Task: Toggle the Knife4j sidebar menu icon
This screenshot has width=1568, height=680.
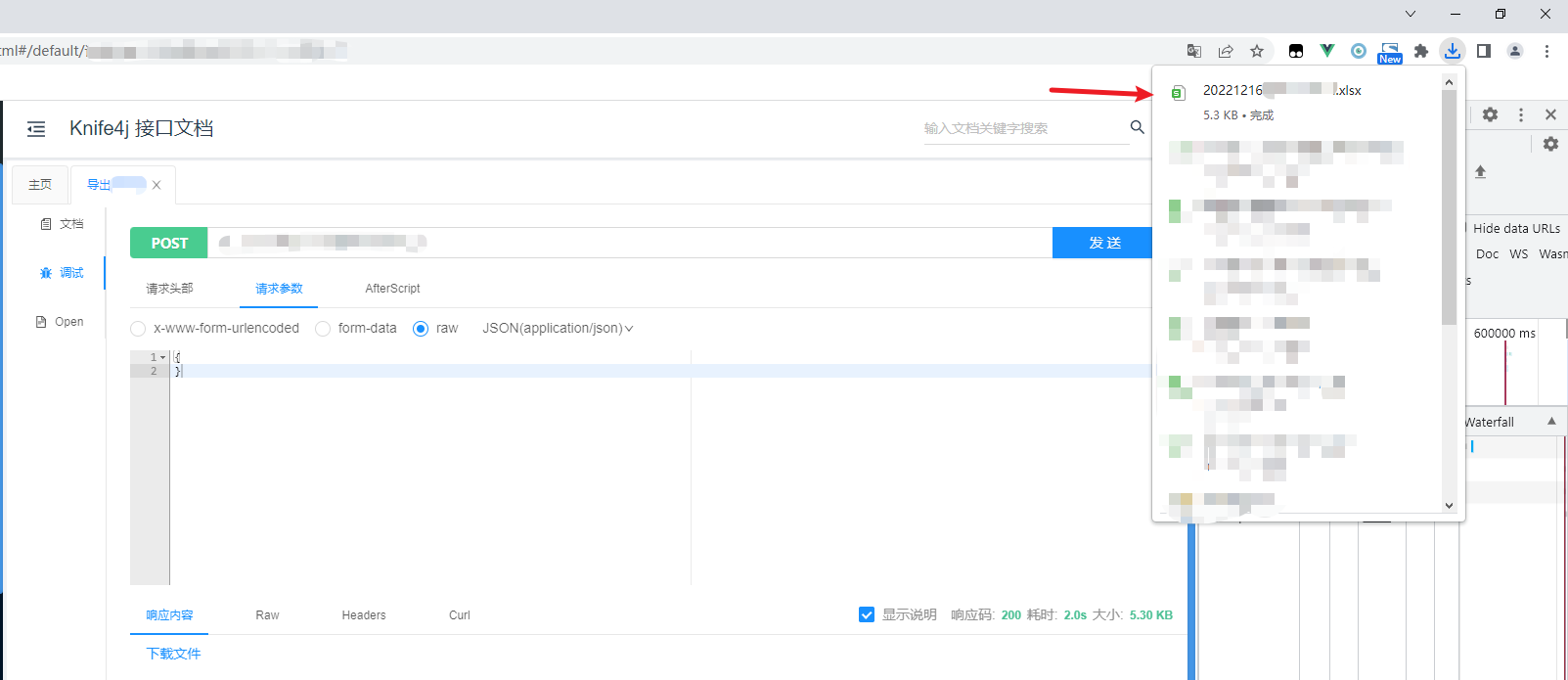Action: (x=36, y=128)
